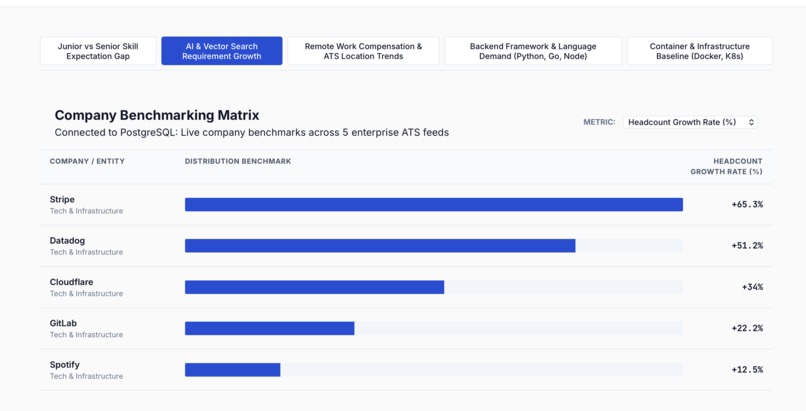
Task: Select the AI & Vector Search Requirement Growth tab
Action: (222, 51)
